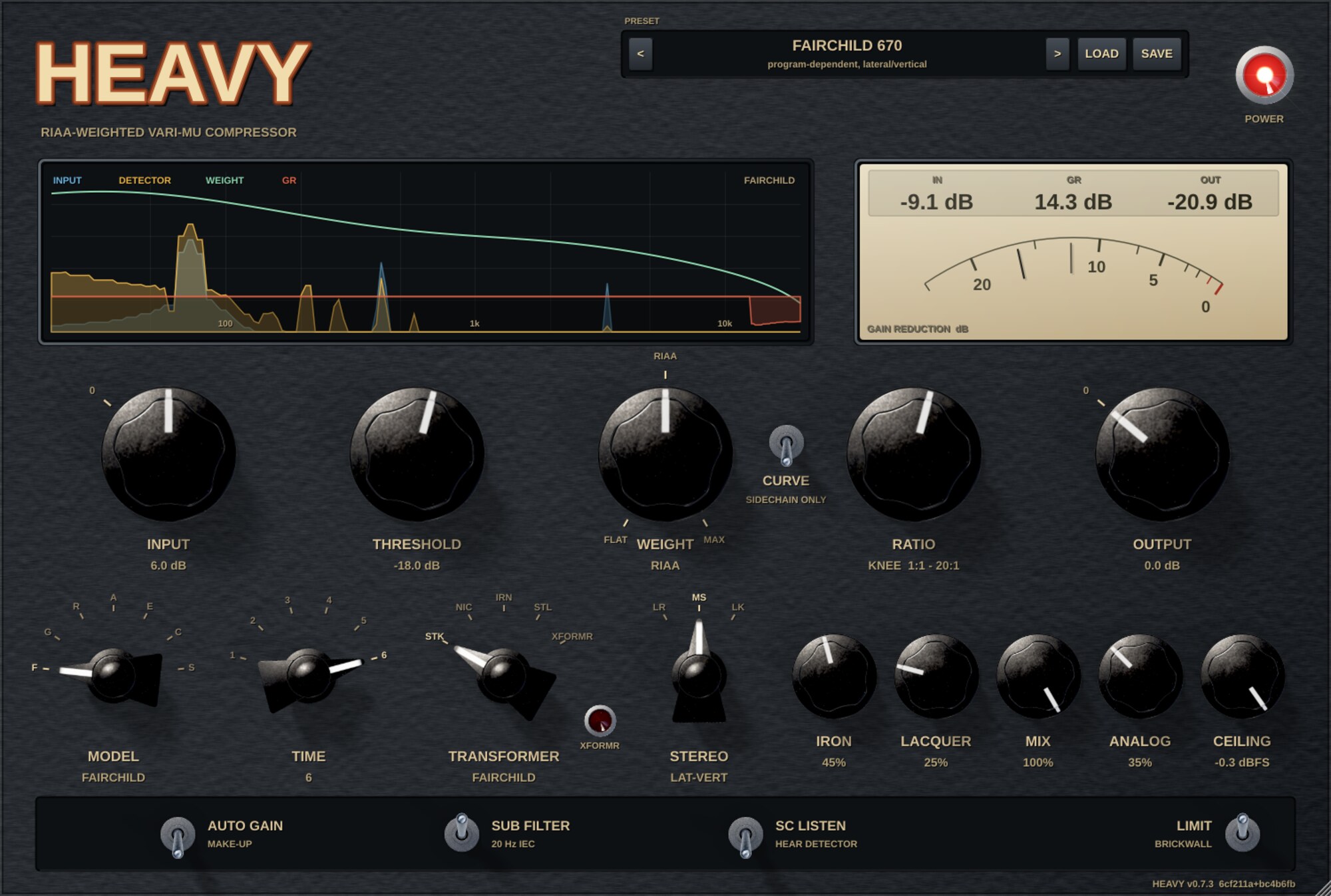
Task: Click the LACQUER knob
Action: click(936, 676)
